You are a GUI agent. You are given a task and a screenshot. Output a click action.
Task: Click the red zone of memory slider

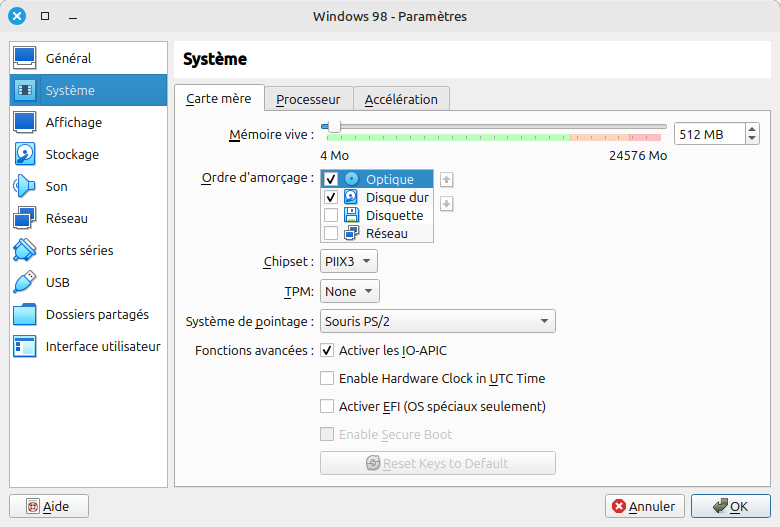(645, 137)
